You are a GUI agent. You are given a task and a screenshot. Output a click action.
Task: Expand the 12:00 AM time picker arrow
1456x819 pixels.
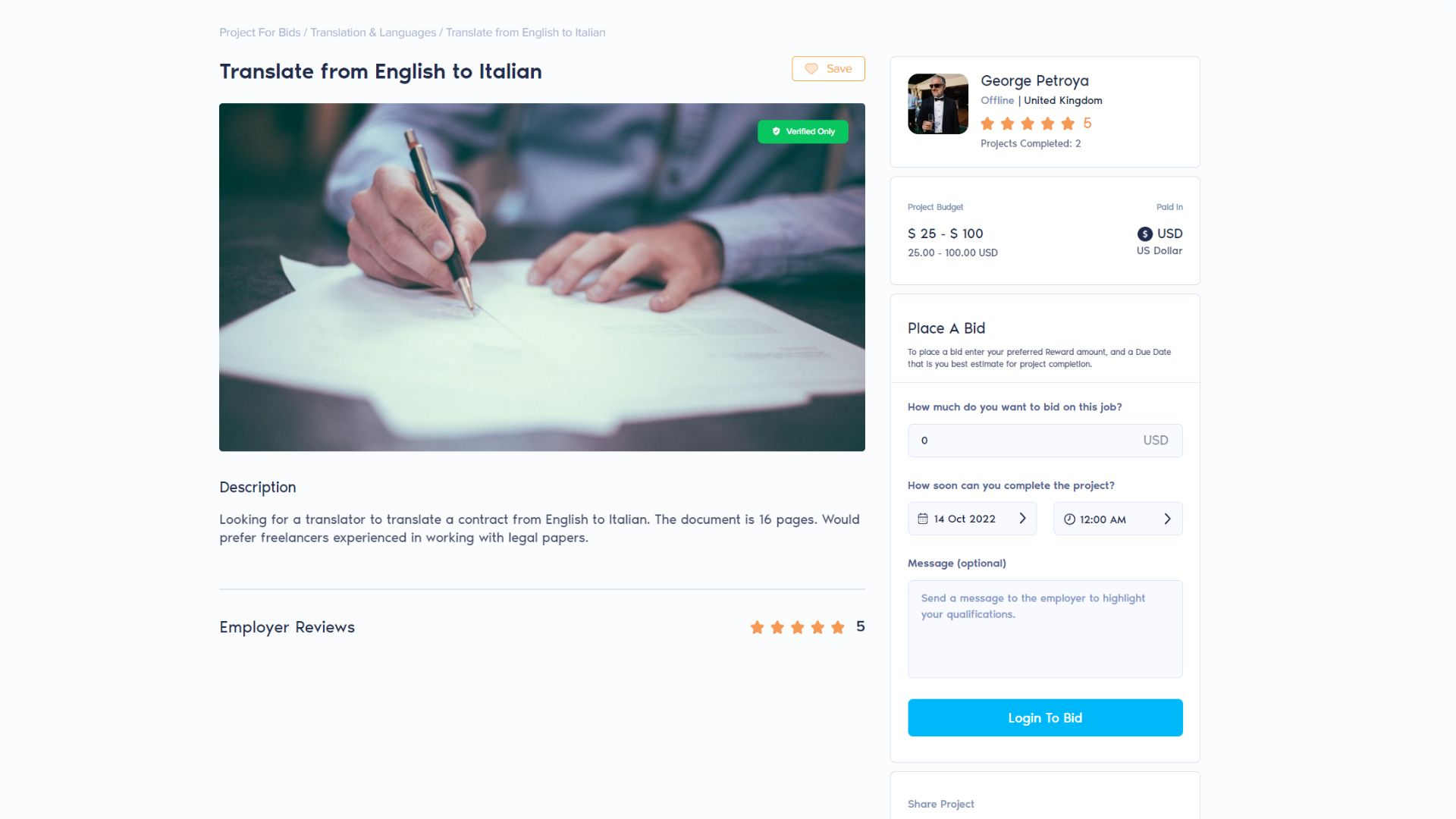(x=1167, y=519)
